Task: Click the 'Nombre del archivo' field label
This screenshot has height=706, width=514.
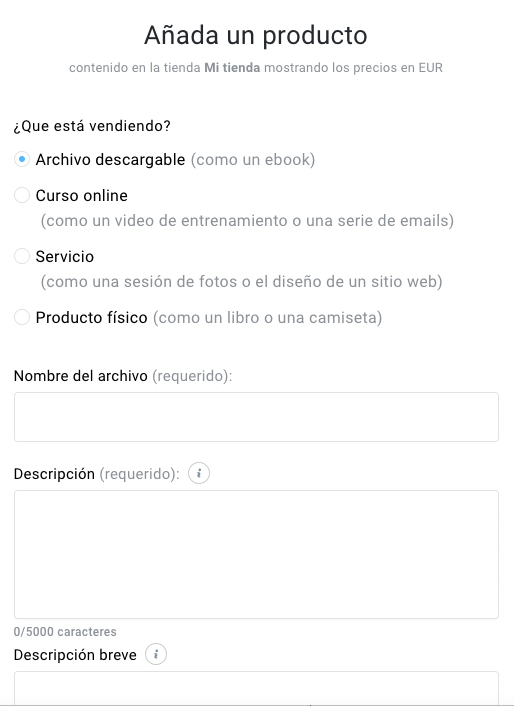Action: point(81,376)
